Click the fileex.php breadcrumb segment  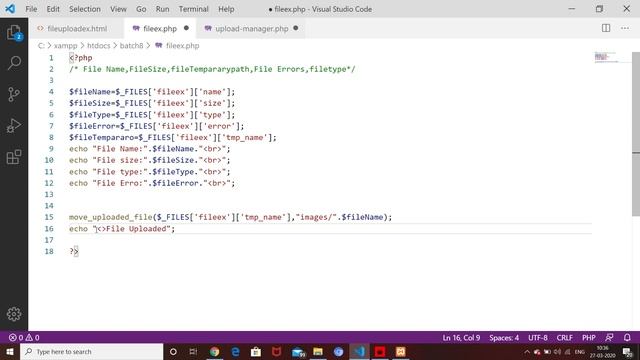182,46
